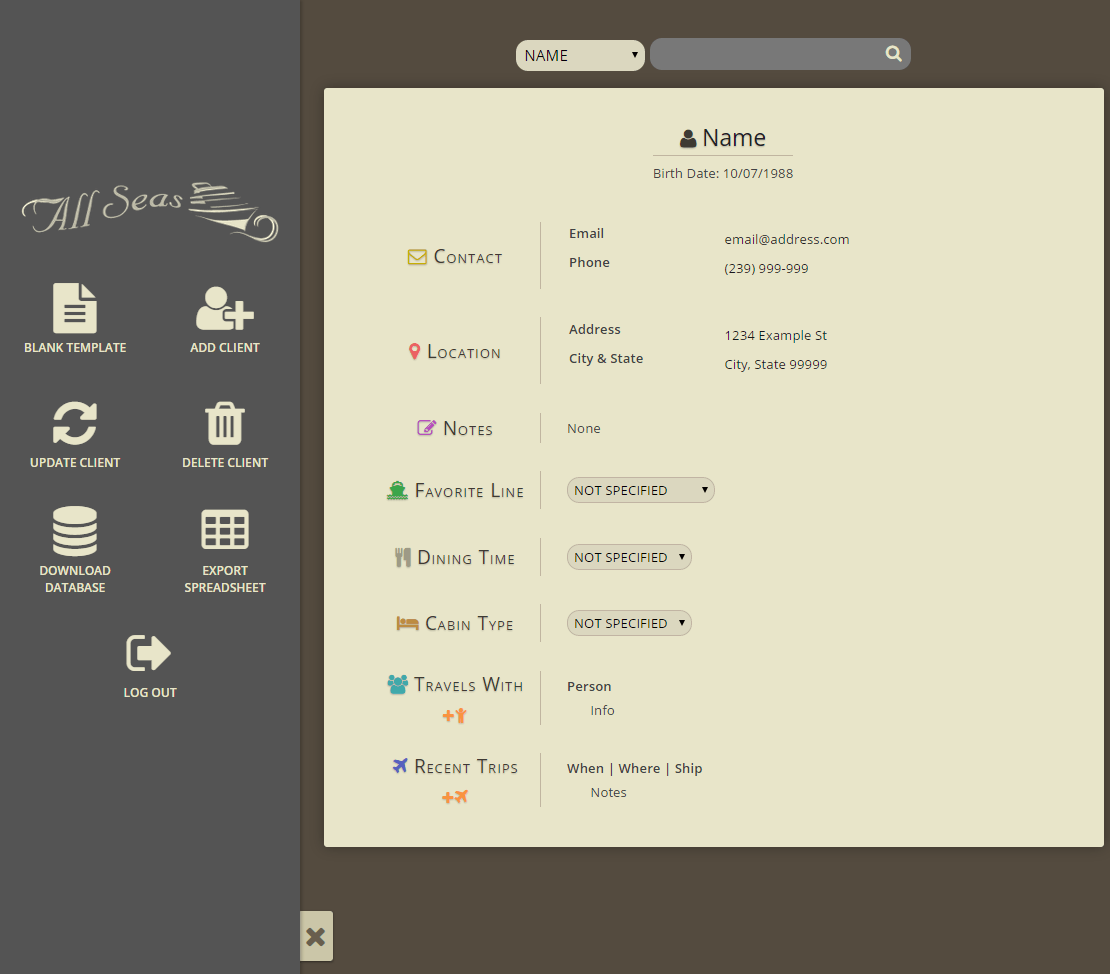Open the Dining Time dropdown
Screen dimensions: 1110x974
coord(628,557)
